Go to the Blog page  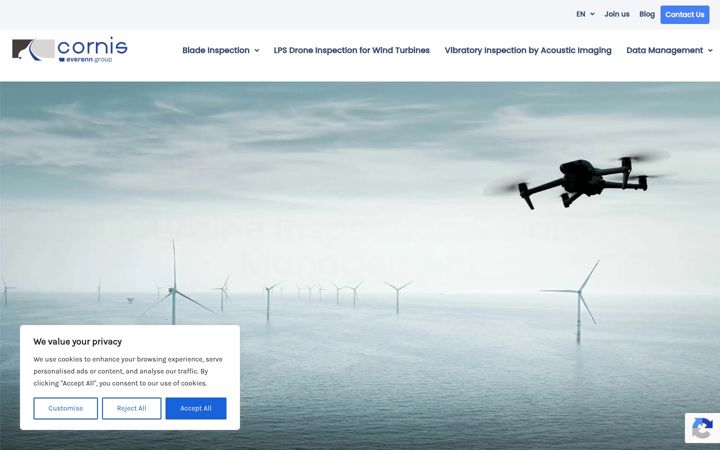click(x=647, y=14)
